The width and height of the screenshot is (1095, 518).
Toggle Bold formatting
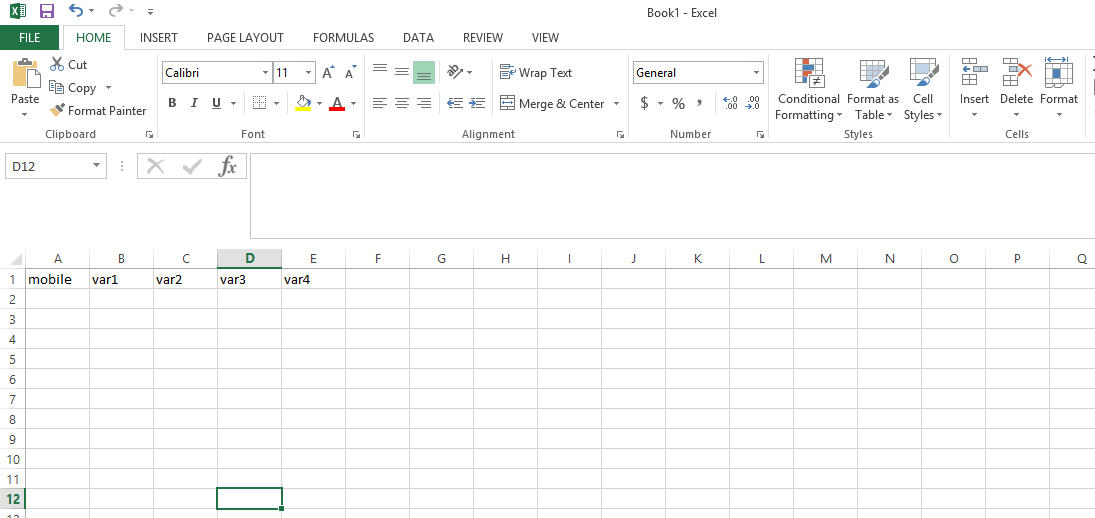[x=172, y=103]
